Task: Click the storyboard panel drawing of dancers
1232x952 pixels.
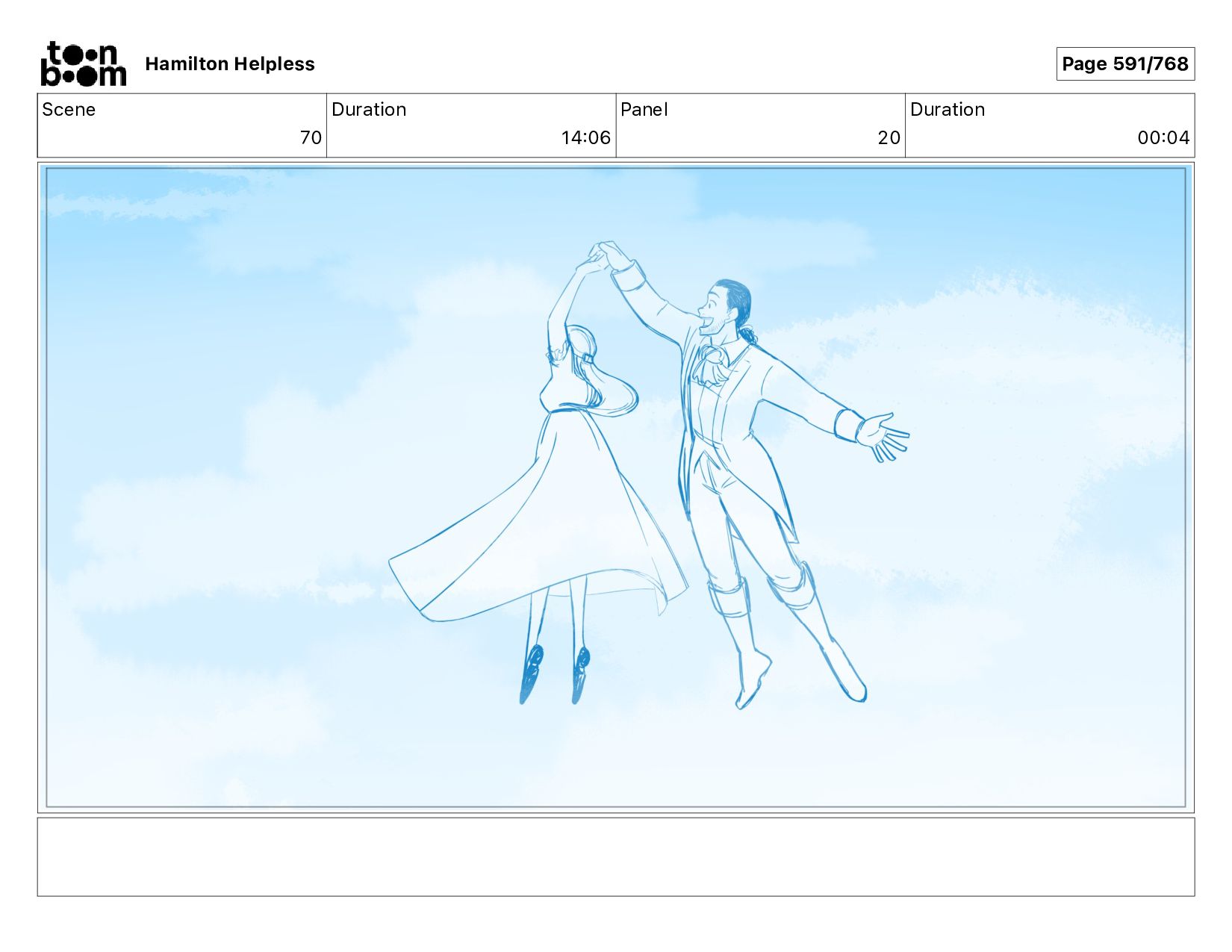Action: 616,488
